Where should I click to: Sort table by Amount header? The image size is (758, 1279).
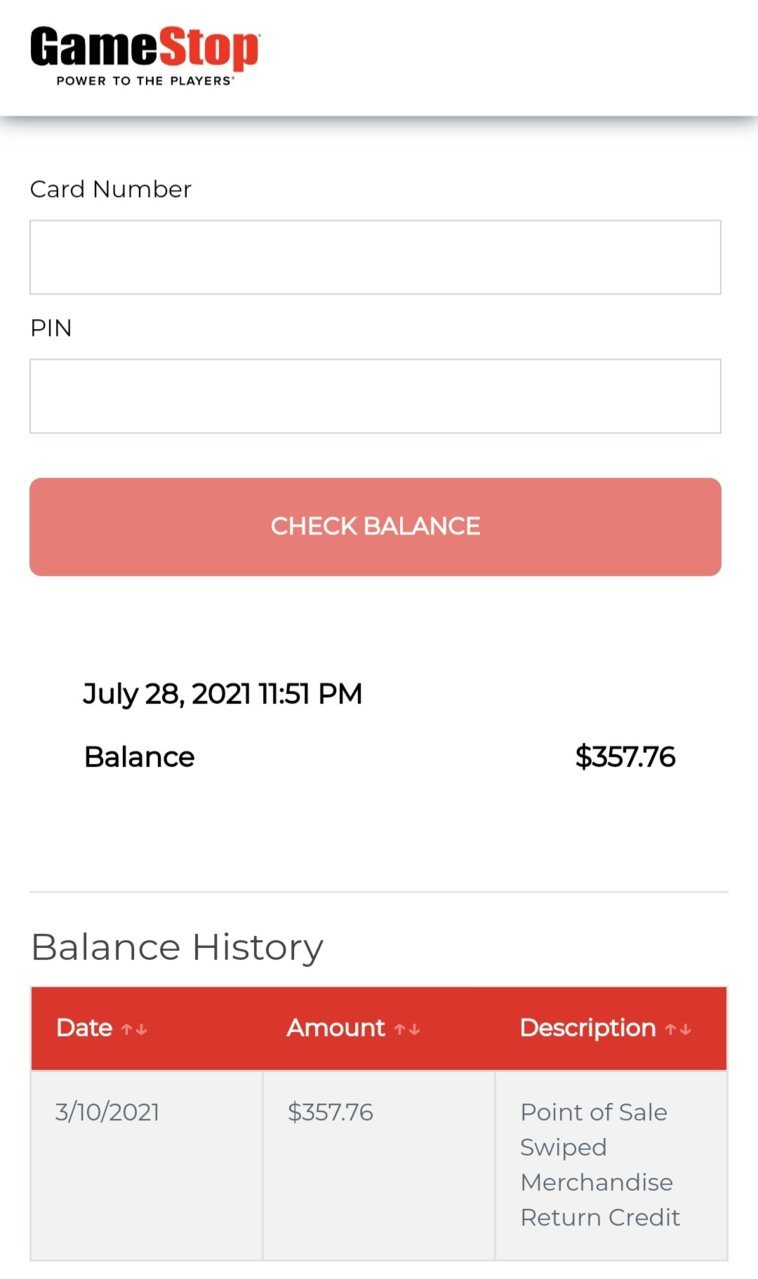click(379, 1029)
